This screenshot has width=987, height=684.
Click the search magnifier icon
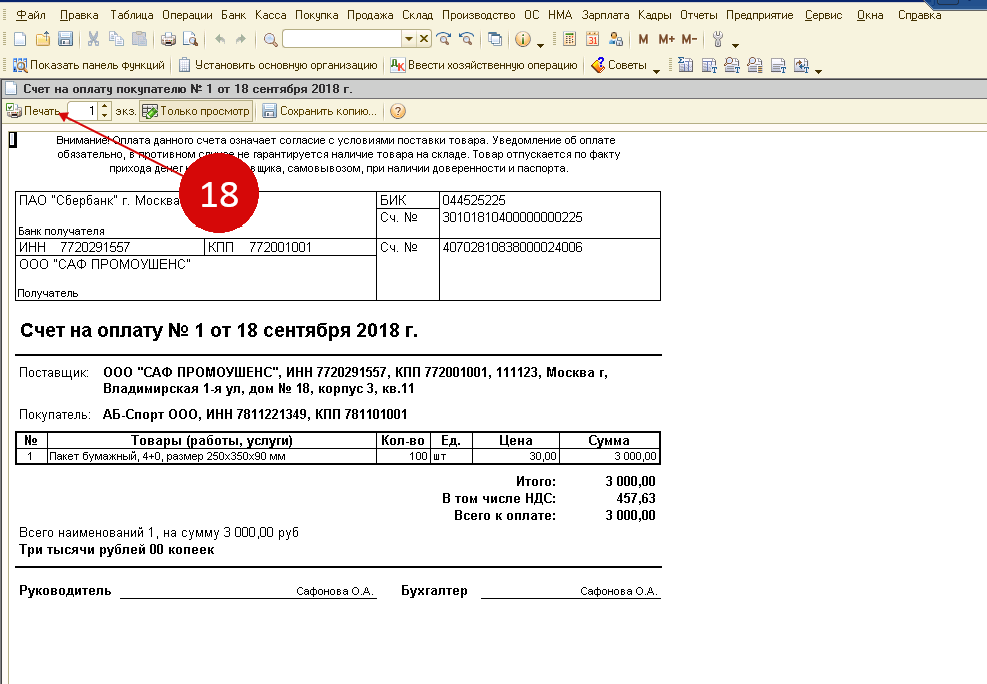point(271,40)
